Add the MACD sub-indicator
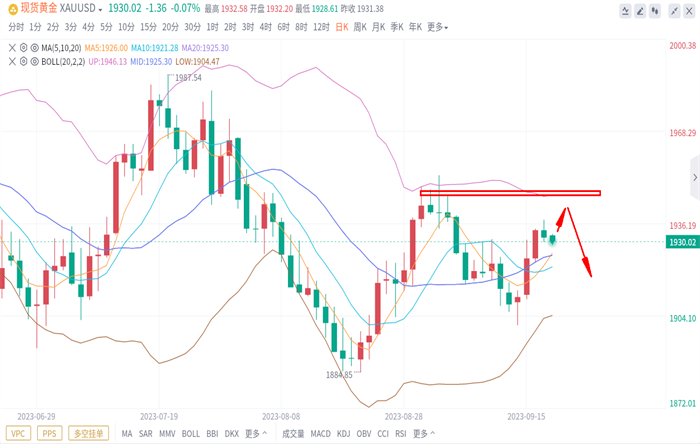Screen dimensions: 700x444 tap(321, 433)
